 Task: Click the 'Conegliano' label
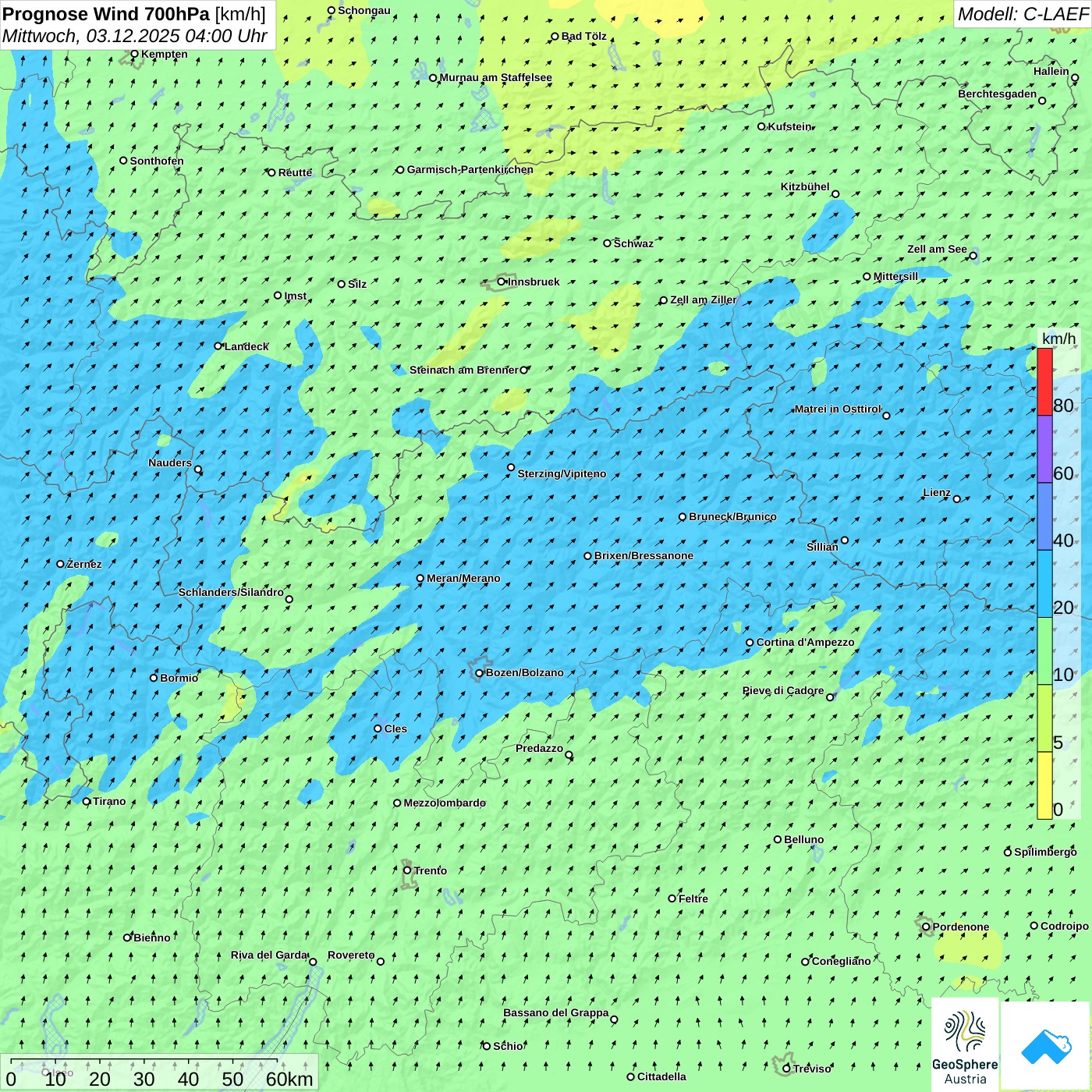pos(841,961)
